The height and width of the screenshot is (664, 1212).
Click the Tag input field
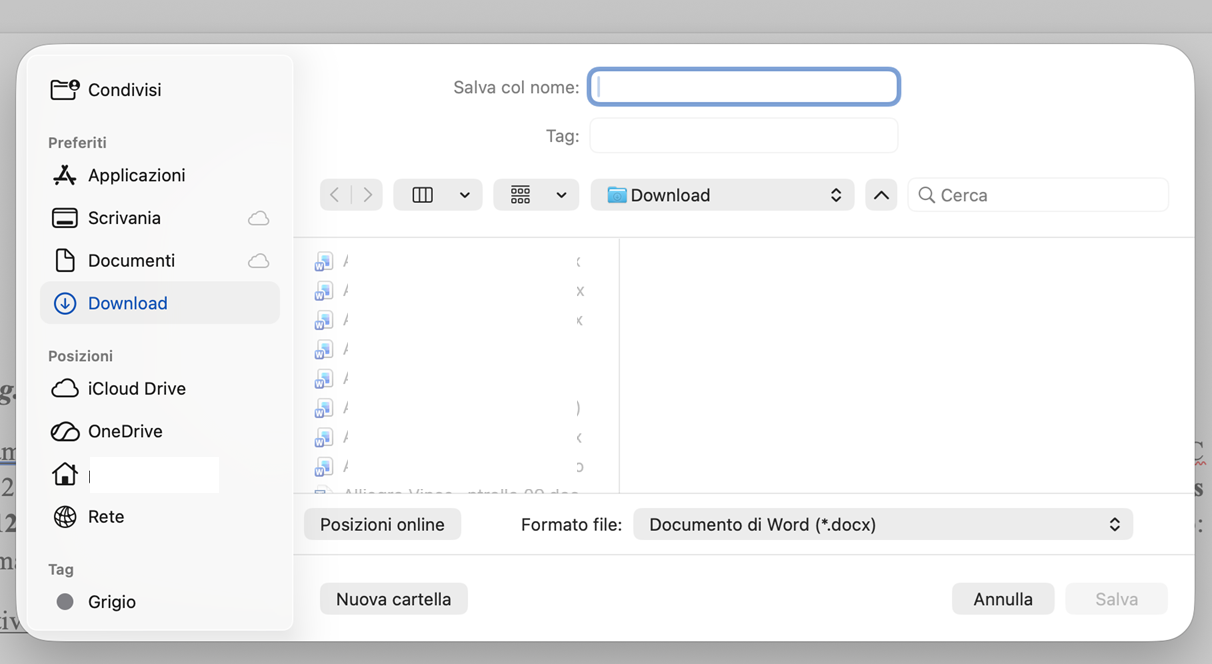pos(744,136)
